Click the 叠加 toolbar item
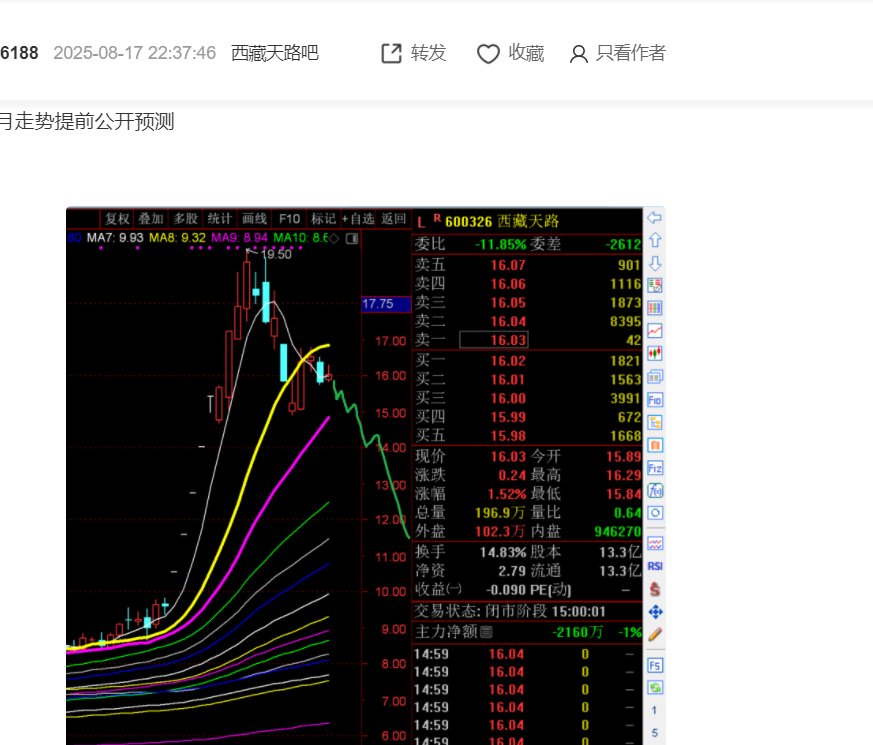The image size is (873, 745). click(151, 219)
